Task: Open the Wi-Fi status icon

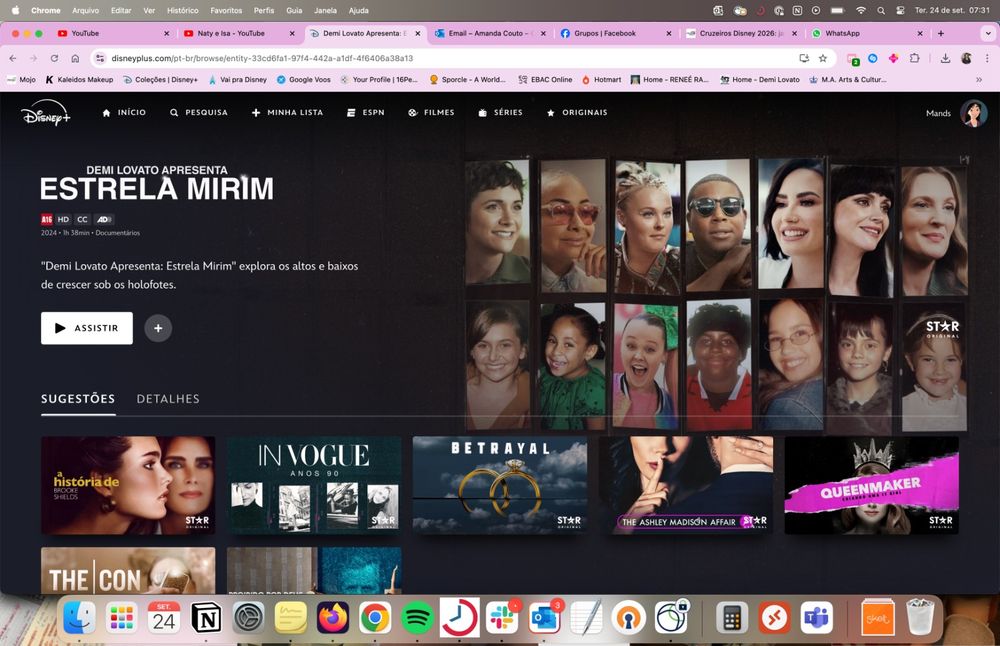Action: click(x=860, y=10)
